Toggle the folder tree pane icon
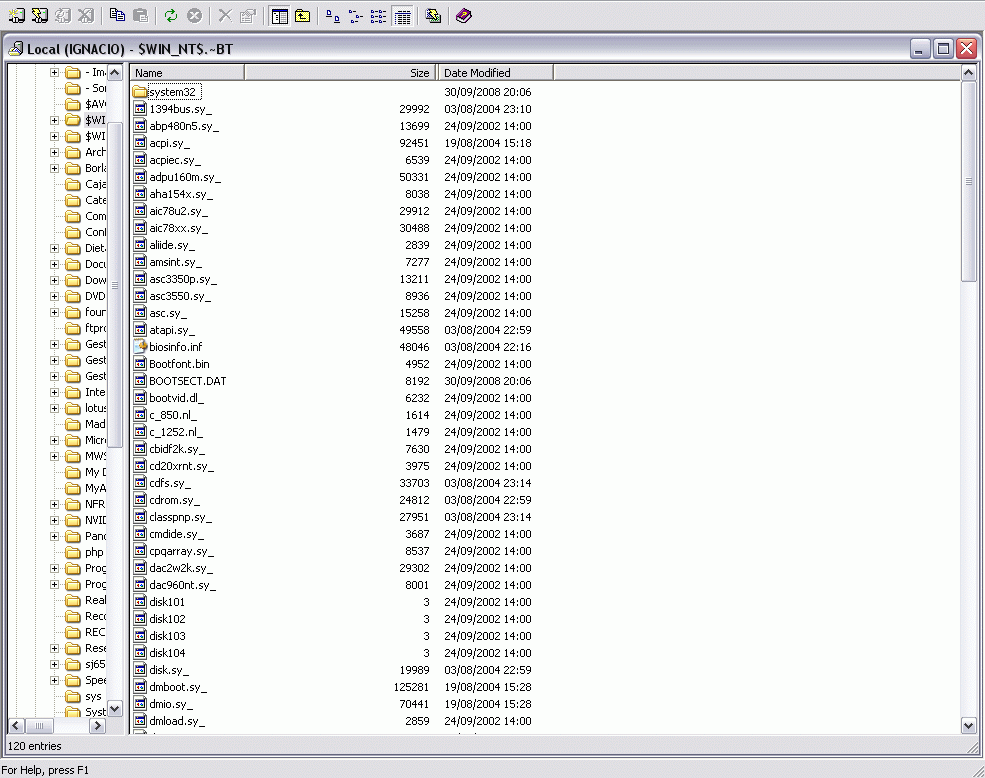The width and height of the screenshot is (985, 778). 279,16
